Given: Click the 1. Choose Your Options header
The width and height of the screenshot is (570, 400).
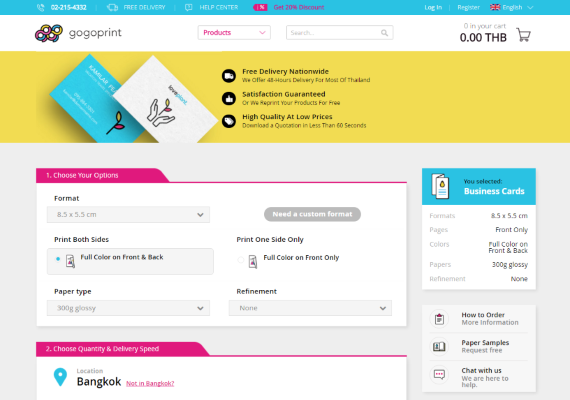Looking at the screenshot, I should click(x=82, y=175).
